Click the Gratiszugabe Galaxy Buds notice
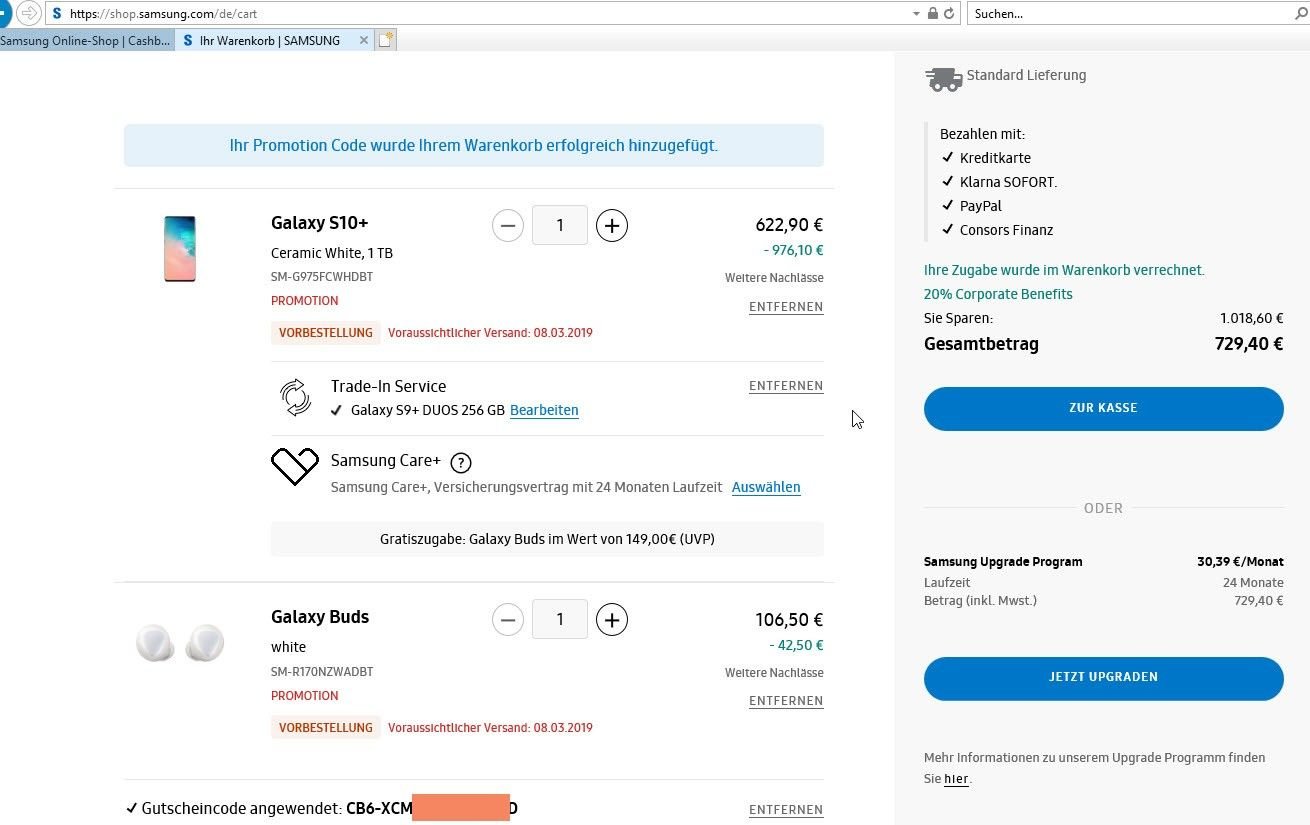 click(x=547, y=539)
